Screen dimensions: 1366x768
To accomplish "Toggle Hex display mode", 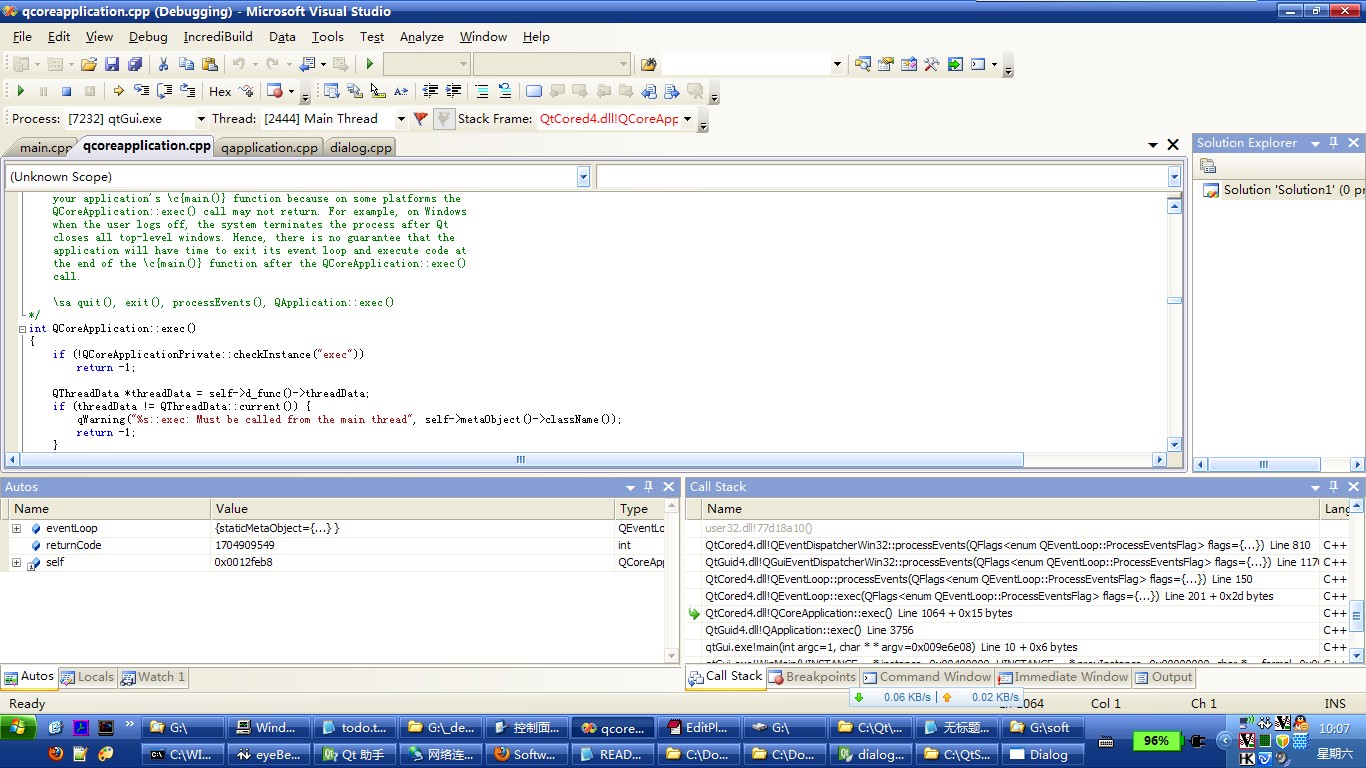I will 220,91.
